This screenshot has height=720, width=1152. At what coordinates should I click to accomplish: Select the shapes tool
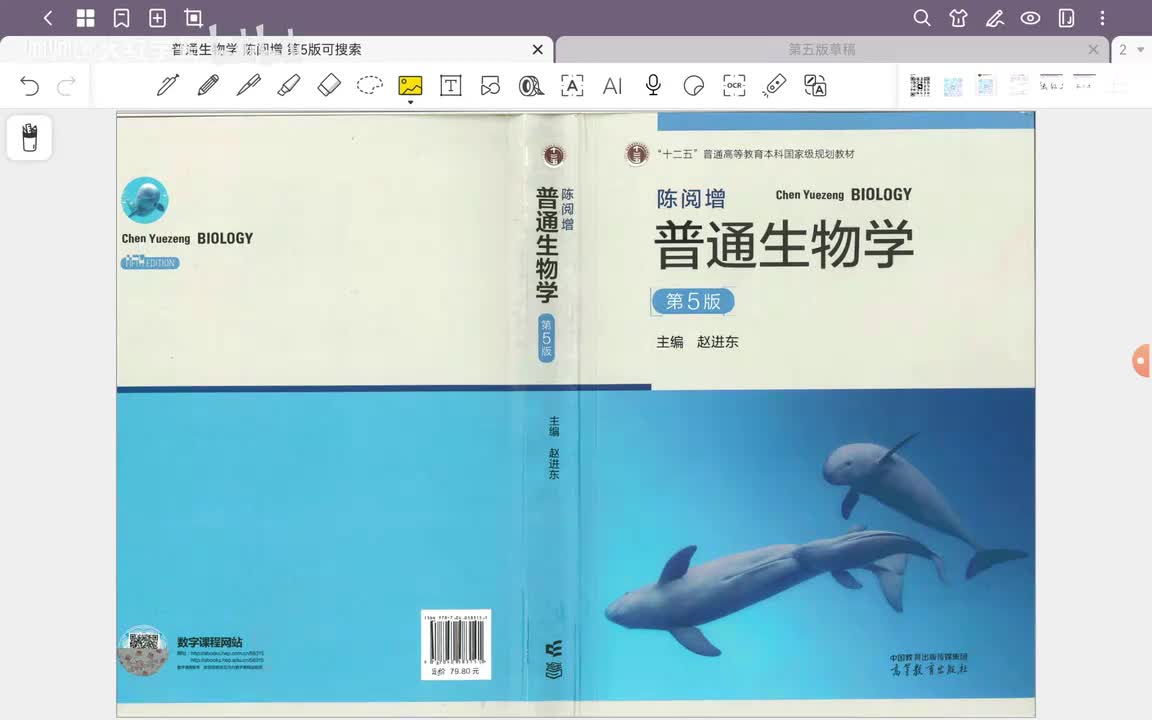coord(491,85)
